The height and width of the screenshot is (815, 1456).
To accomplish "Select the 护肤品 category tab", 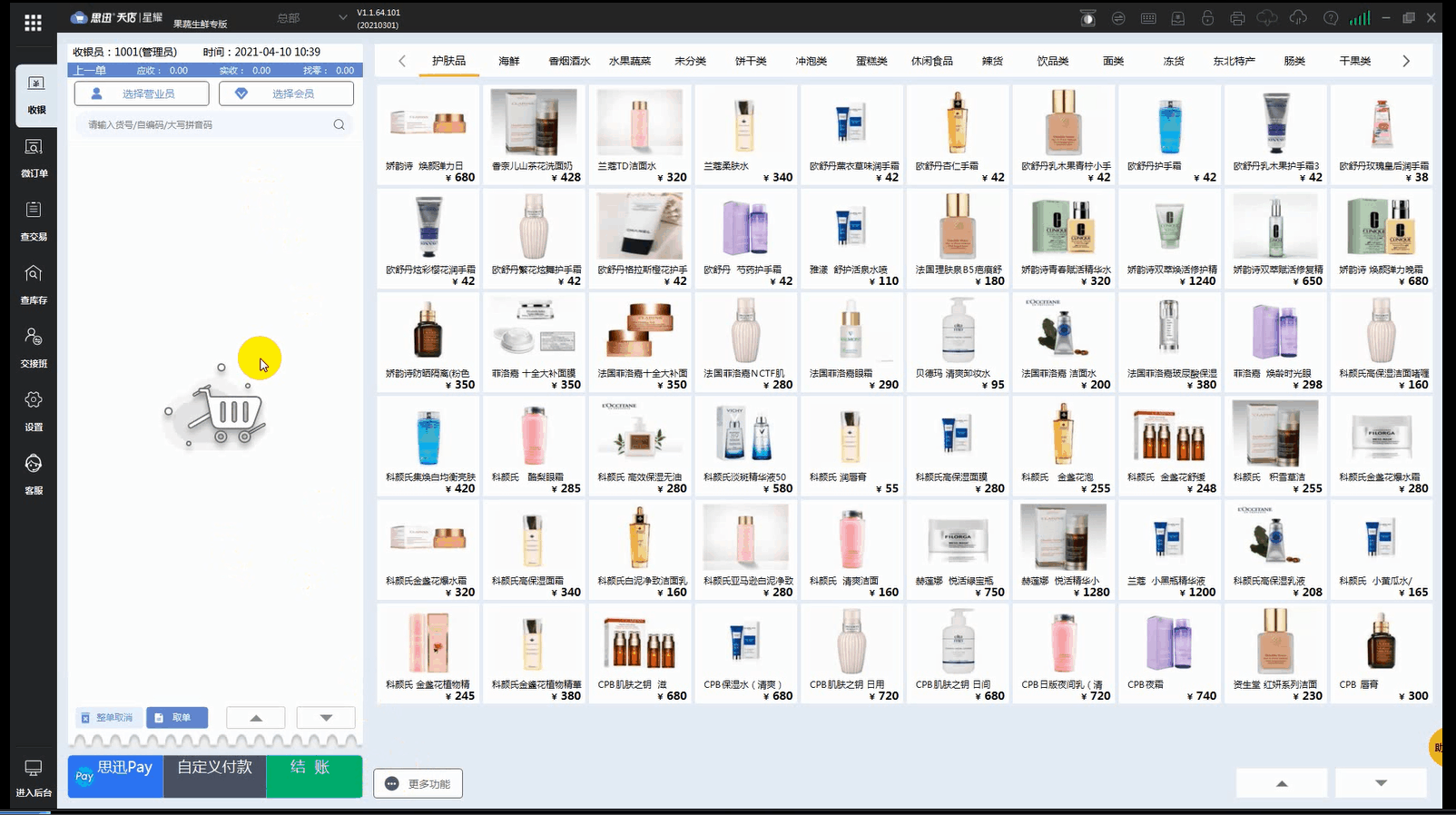I will [x=448, y=61].
